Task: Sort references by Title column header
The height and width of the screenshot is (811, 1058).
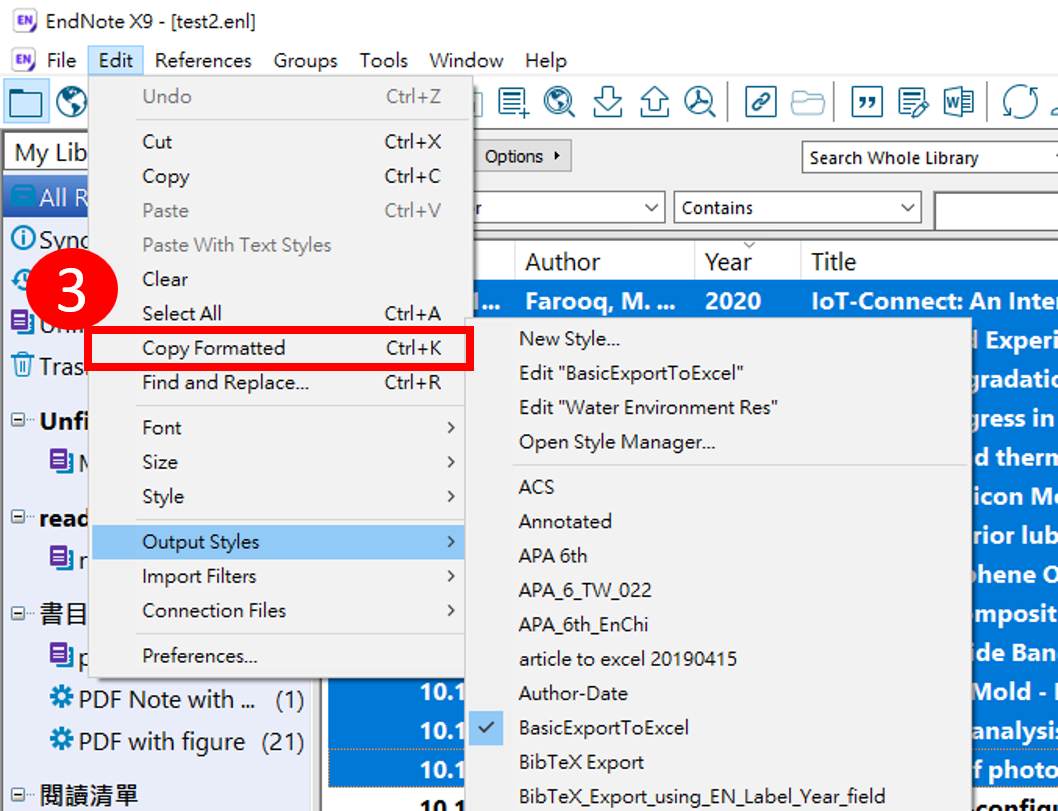Action: 930,262
